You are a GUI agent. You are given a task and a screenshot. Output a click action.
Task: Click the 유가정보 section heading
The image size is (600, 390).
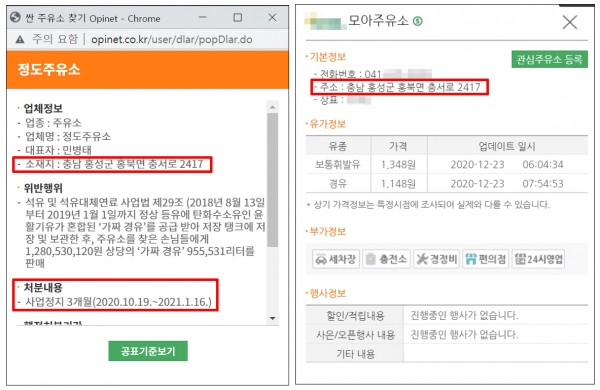[x=328, y=124]
